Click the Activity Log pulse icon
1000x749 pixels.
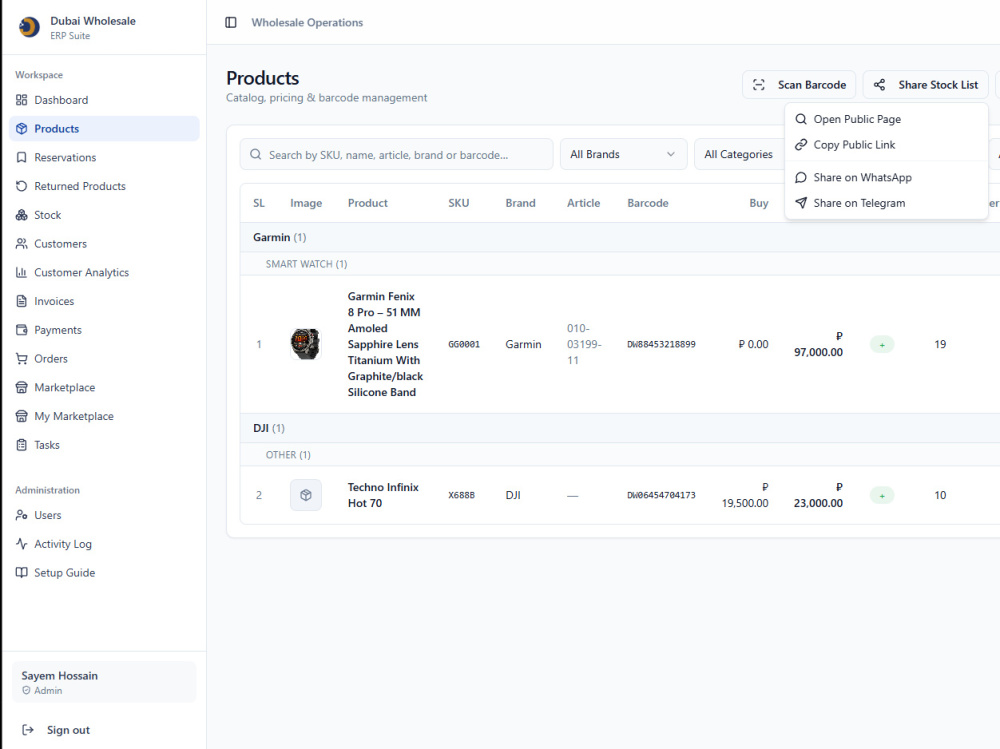point(22,544)
